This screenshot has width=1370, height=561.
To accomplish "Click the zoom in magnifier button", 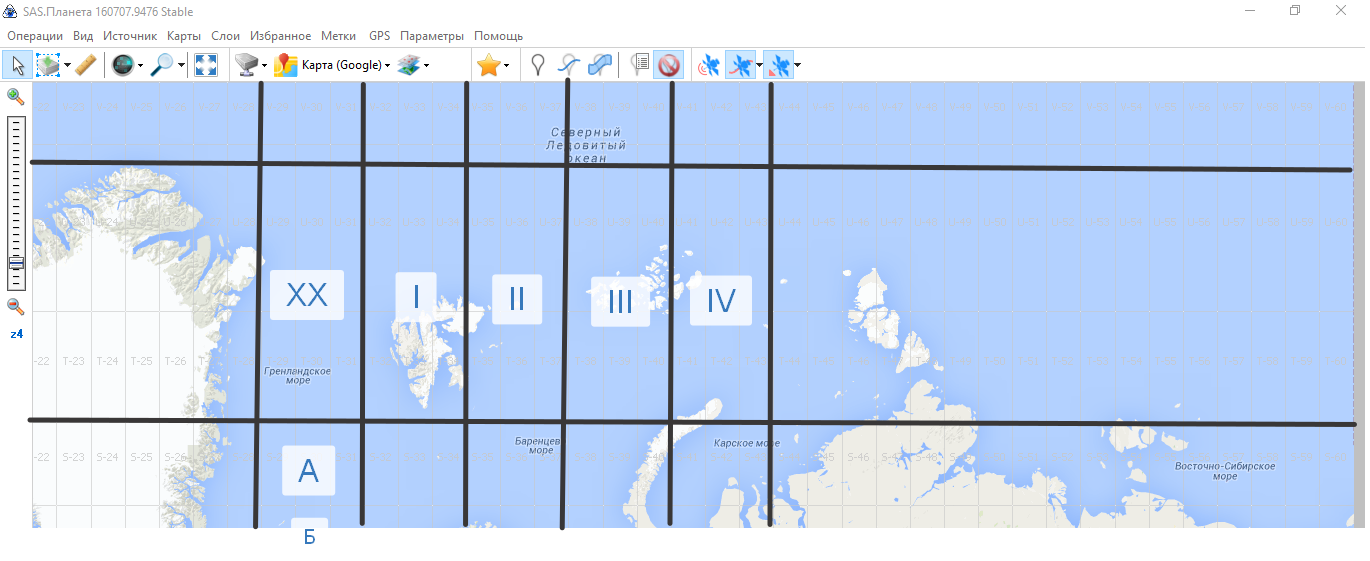I will click(15, 97).
